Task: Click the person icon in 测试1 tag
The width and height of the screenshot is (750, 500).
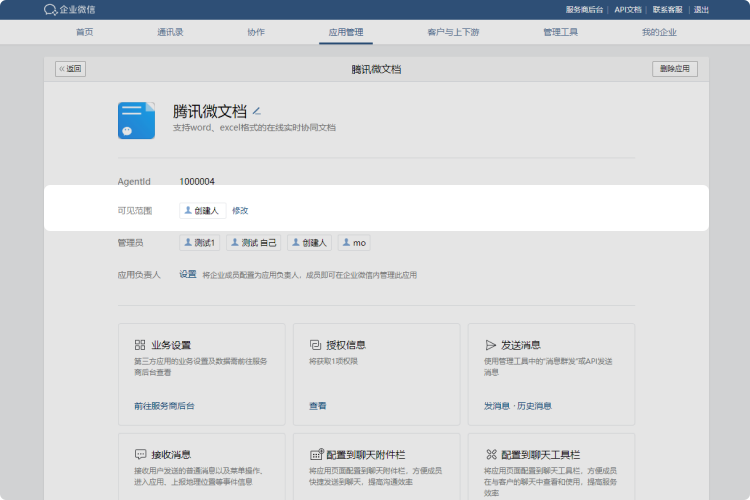Action: tap(188, 243)
